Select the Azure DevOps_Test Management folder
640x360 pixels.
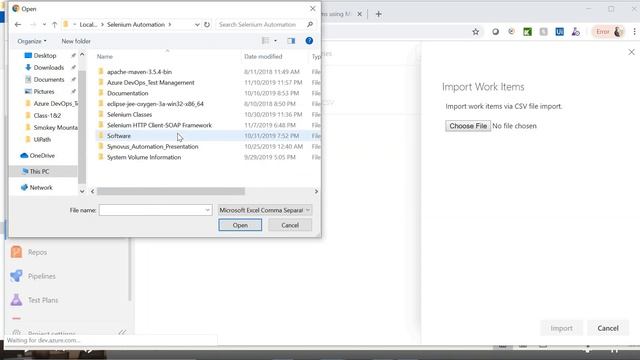tap(151, 82)
